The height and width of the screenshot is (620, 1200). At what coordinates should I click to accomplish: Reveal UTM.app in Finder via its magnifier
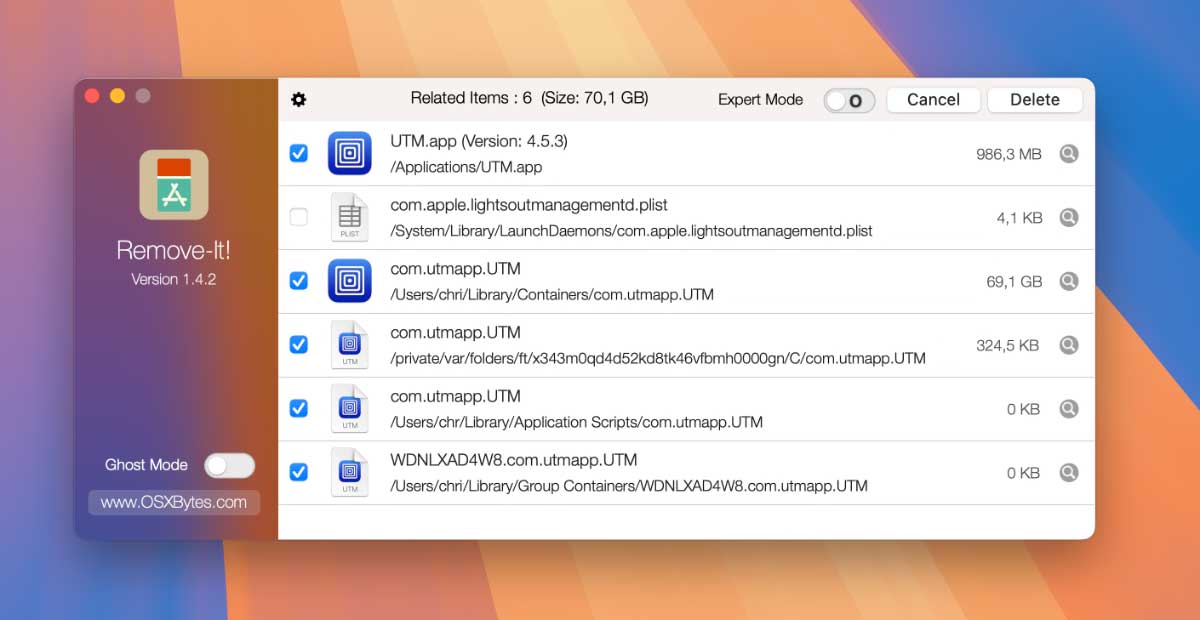pos(1069,154)
